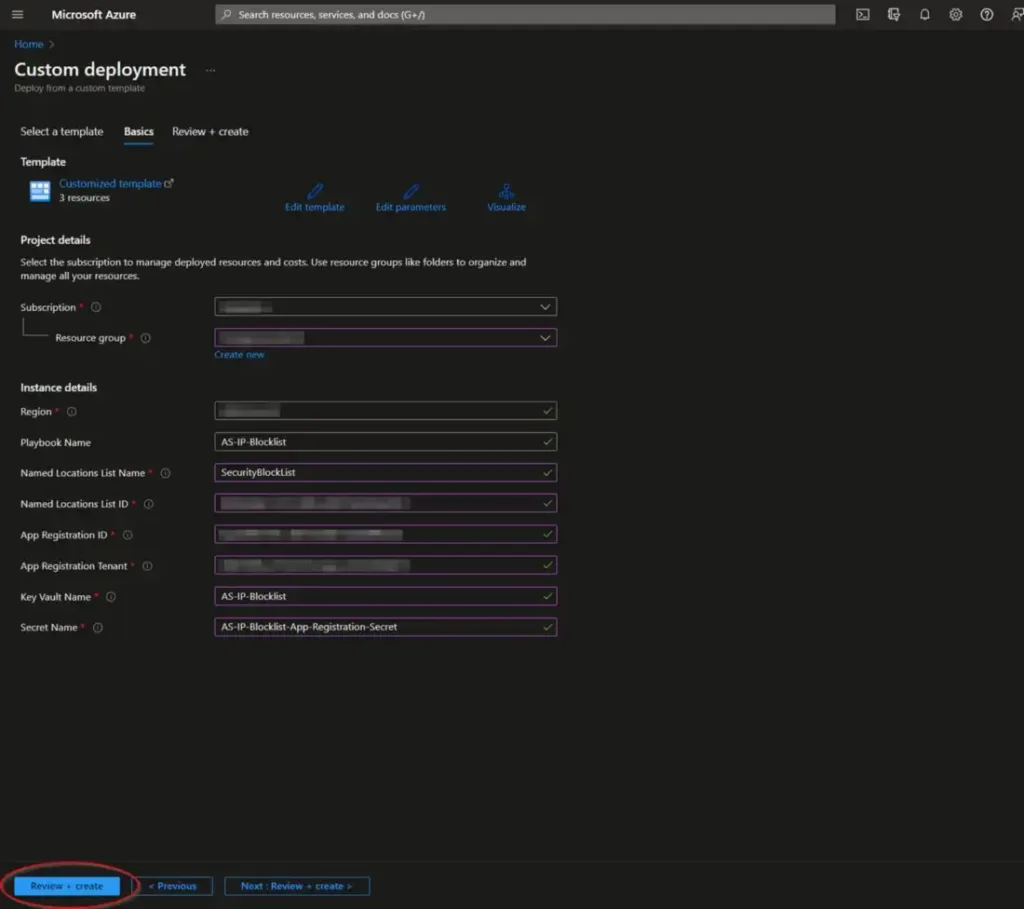The height and width of the screenshot is (909, 1024).
Task: Switch to the Select a template tab
Action: coord(62,132)
